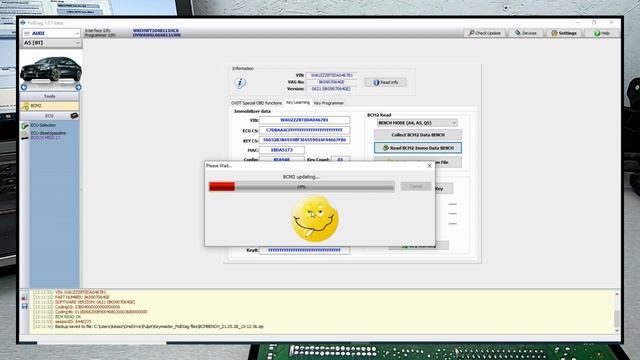Select the ECU Selection item
The height and width of the screenshot is (360, 640).
point(43,125)
